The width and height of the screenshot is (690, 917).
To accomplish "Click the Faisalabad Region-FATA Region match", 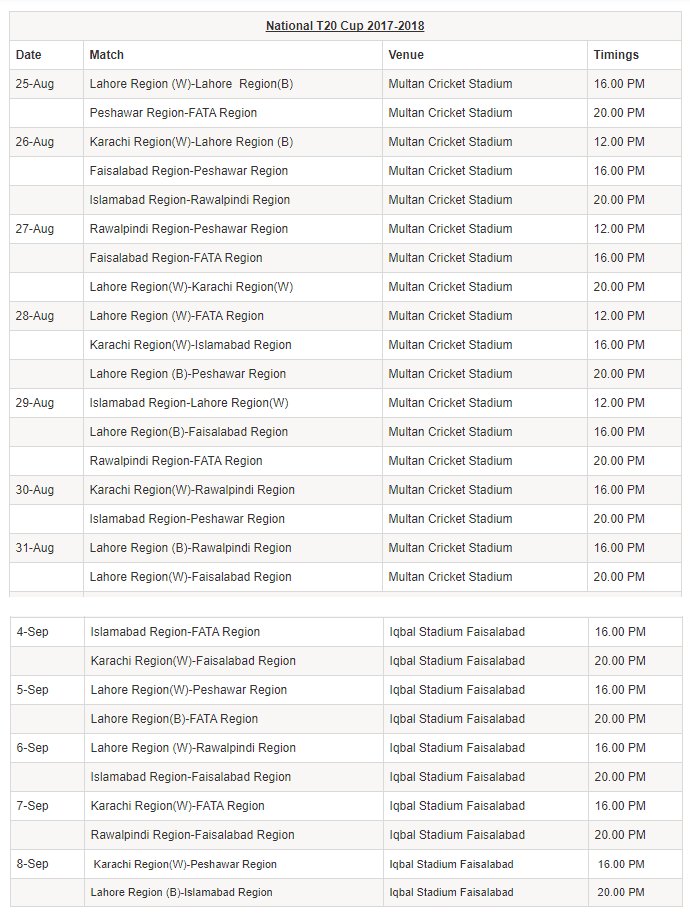I will (176, 258).
